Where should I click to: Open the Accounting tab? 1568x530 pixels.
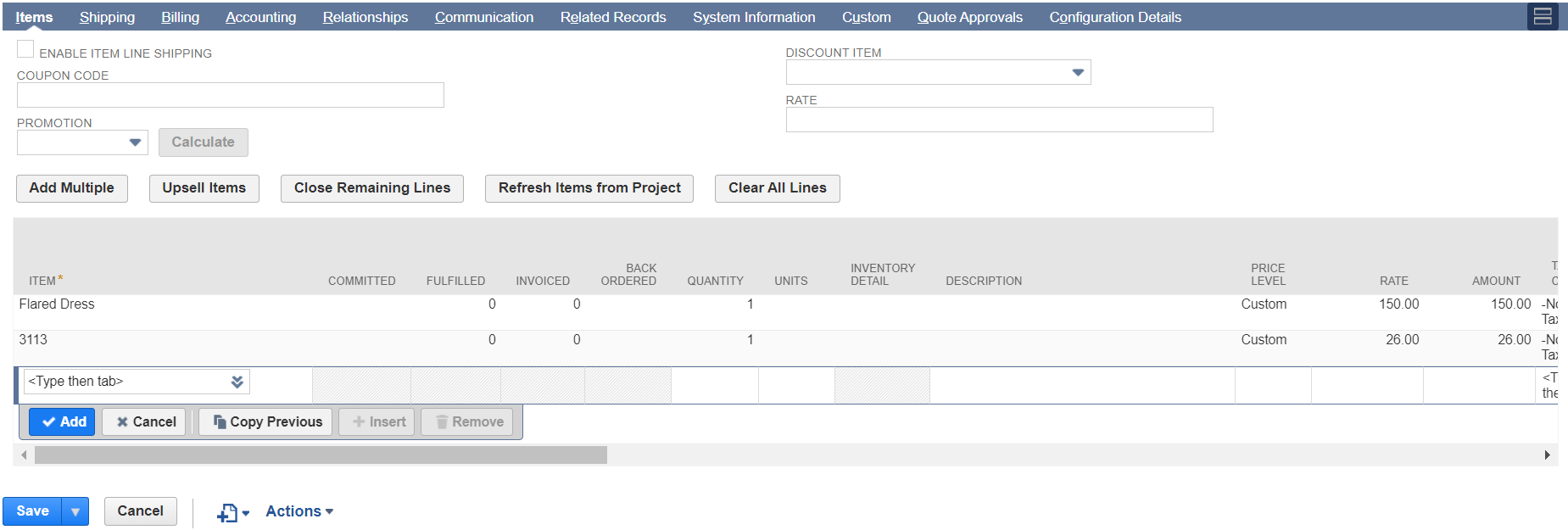tap(260, 17)
